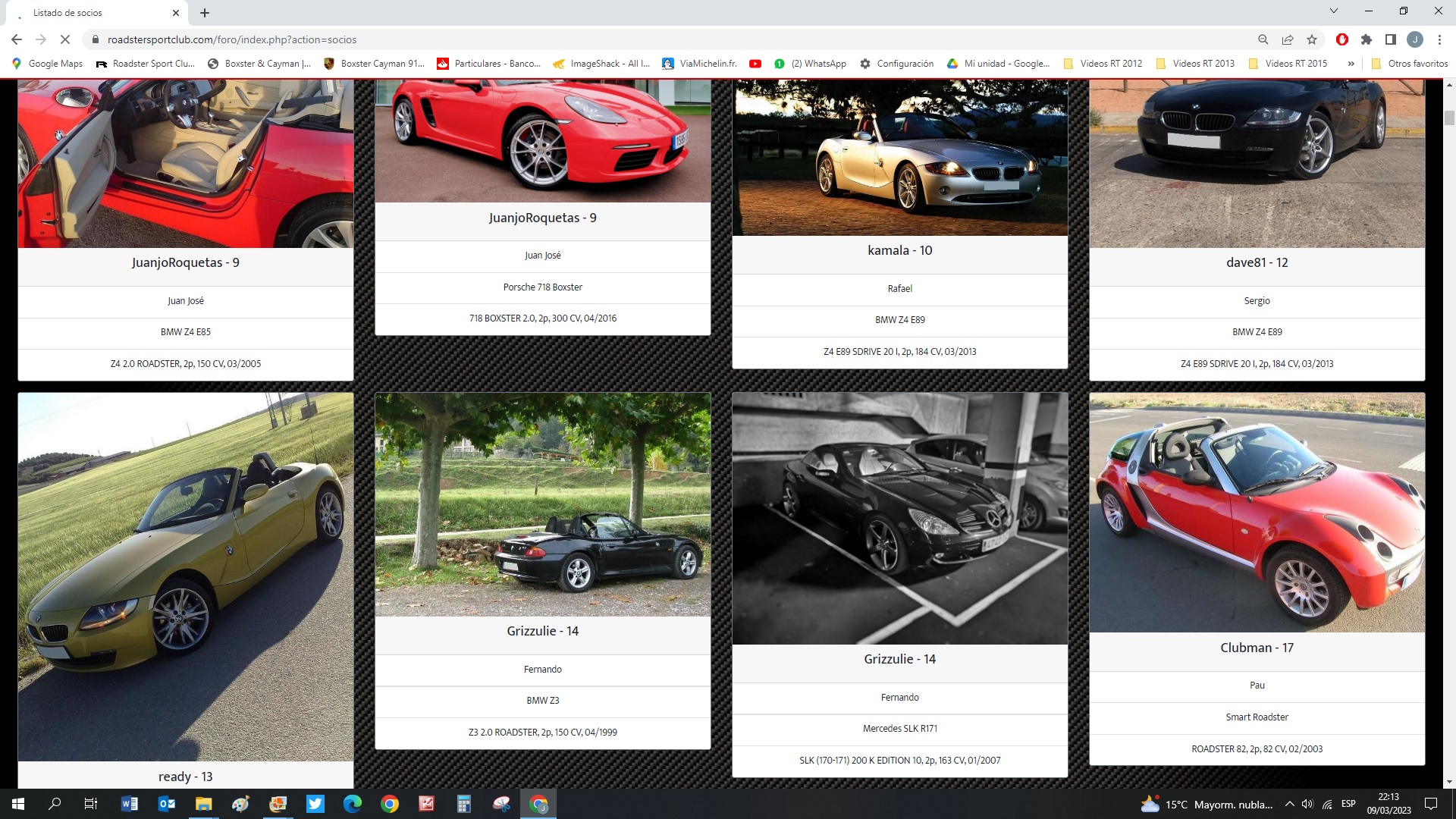Toggle the browser side panel
The image size is (1456, 819).
(1391, 39)
